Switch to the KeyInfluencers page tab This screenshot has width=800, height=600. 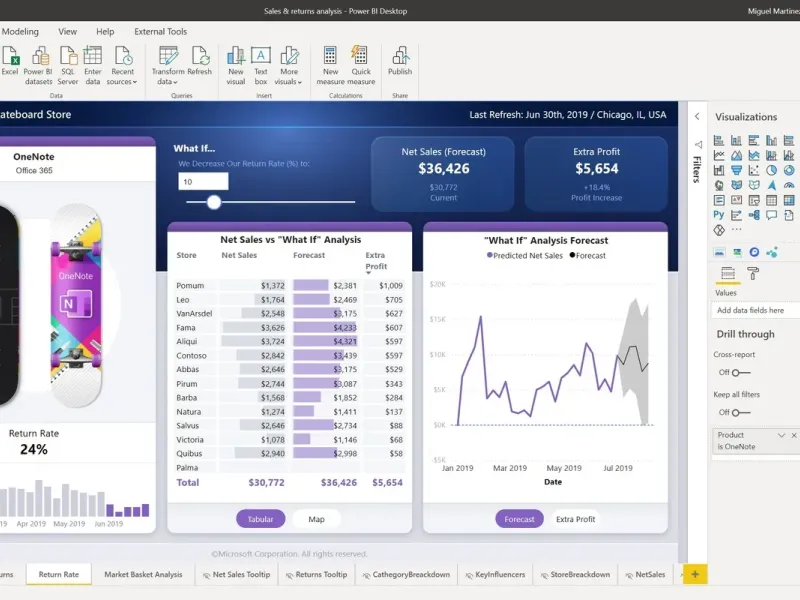click(x=495, y=574)
